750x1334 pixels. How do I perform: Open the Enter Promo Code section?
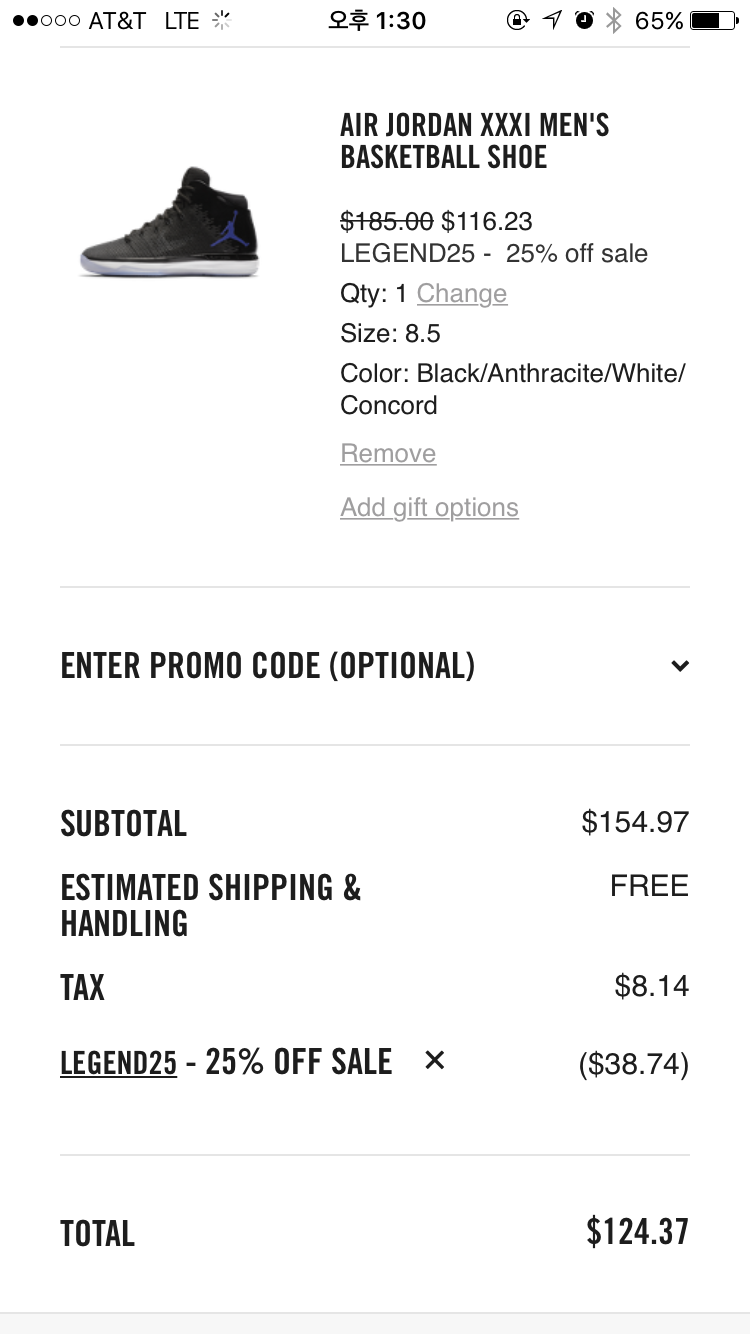pyautogui.click(x=268, y=666)
